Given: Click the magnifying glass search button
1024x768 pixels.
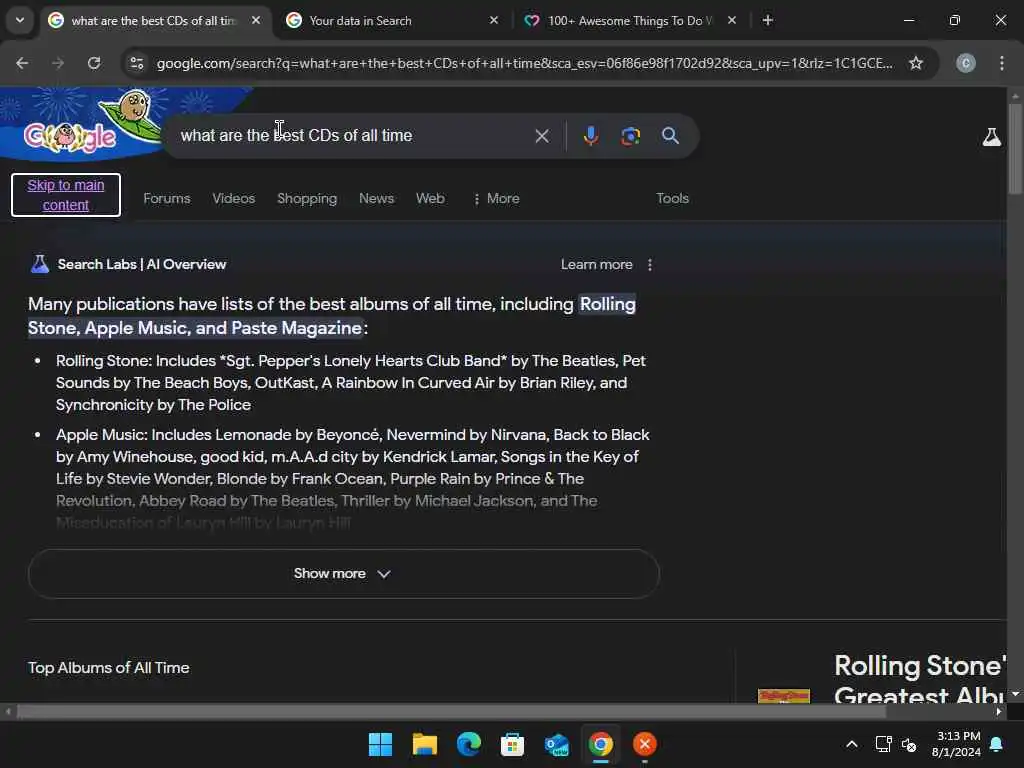Looking at the screenshot, I should click(x=670, y=136).
